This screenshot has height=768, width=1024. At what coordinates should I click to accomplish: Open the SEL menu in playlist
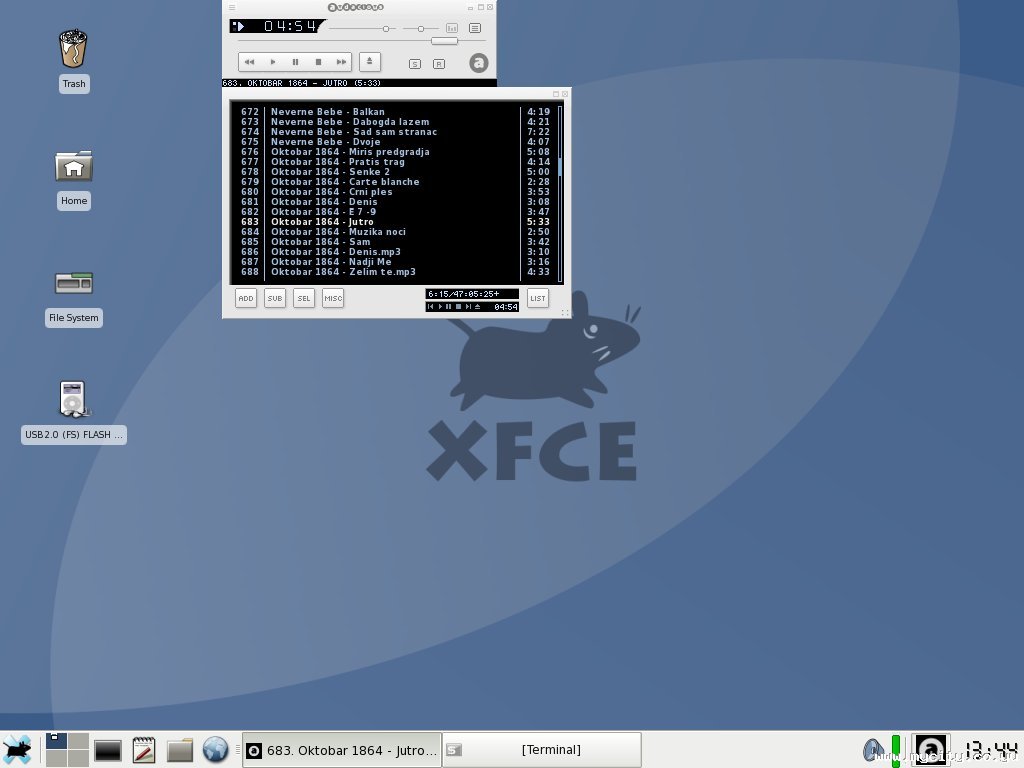[304, 298]
